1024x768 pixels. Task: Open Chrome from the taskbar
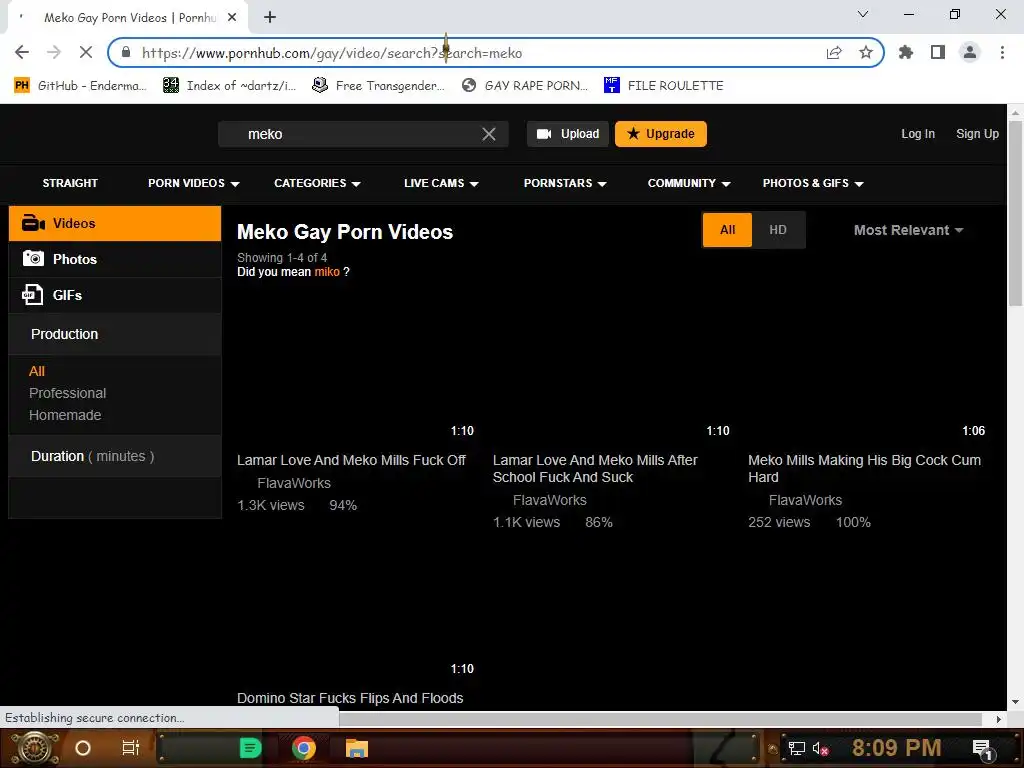[x=304, y=748]
